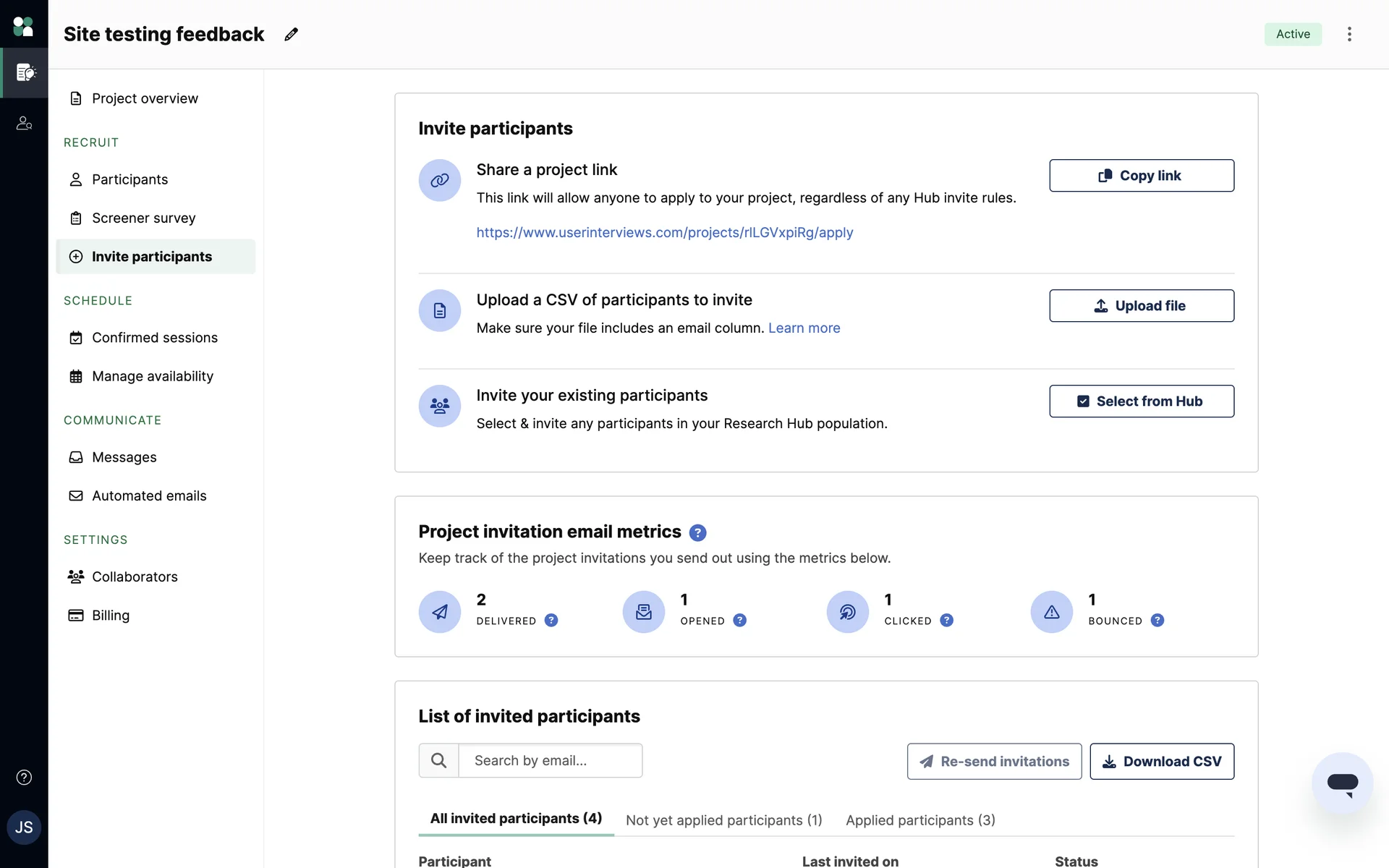Open the chat support bubble
Viewport: 1389px width, 868px height.
[1342, 783]
